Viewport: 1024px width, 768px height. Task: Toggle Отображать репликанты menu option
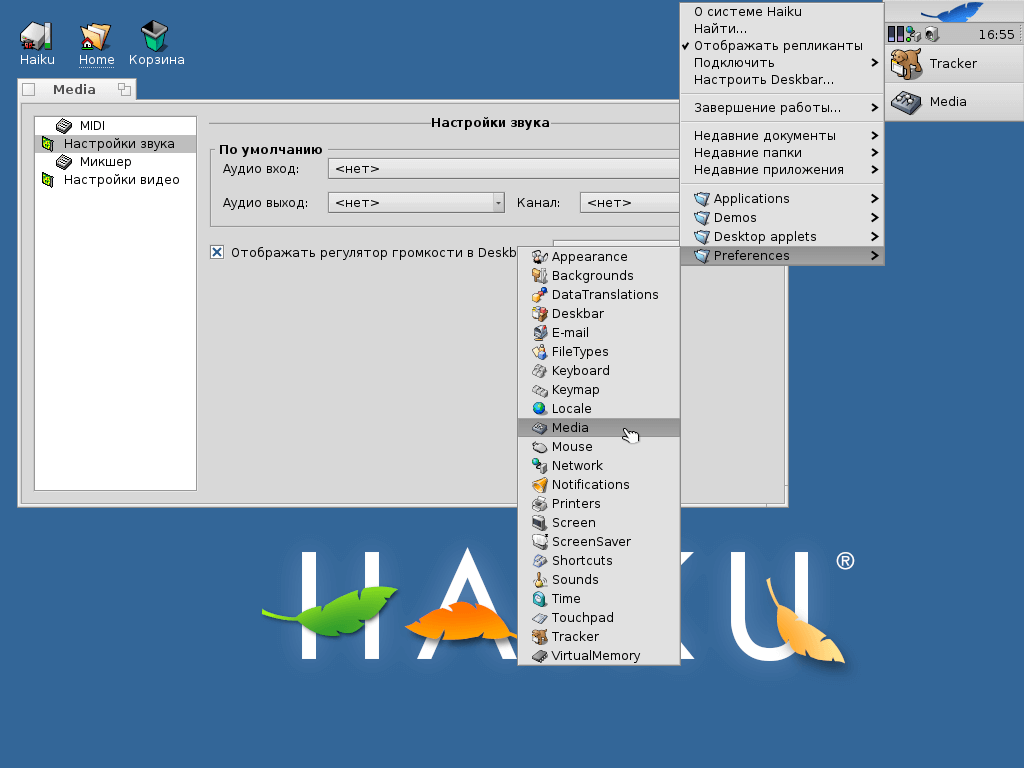coord(782,46)
